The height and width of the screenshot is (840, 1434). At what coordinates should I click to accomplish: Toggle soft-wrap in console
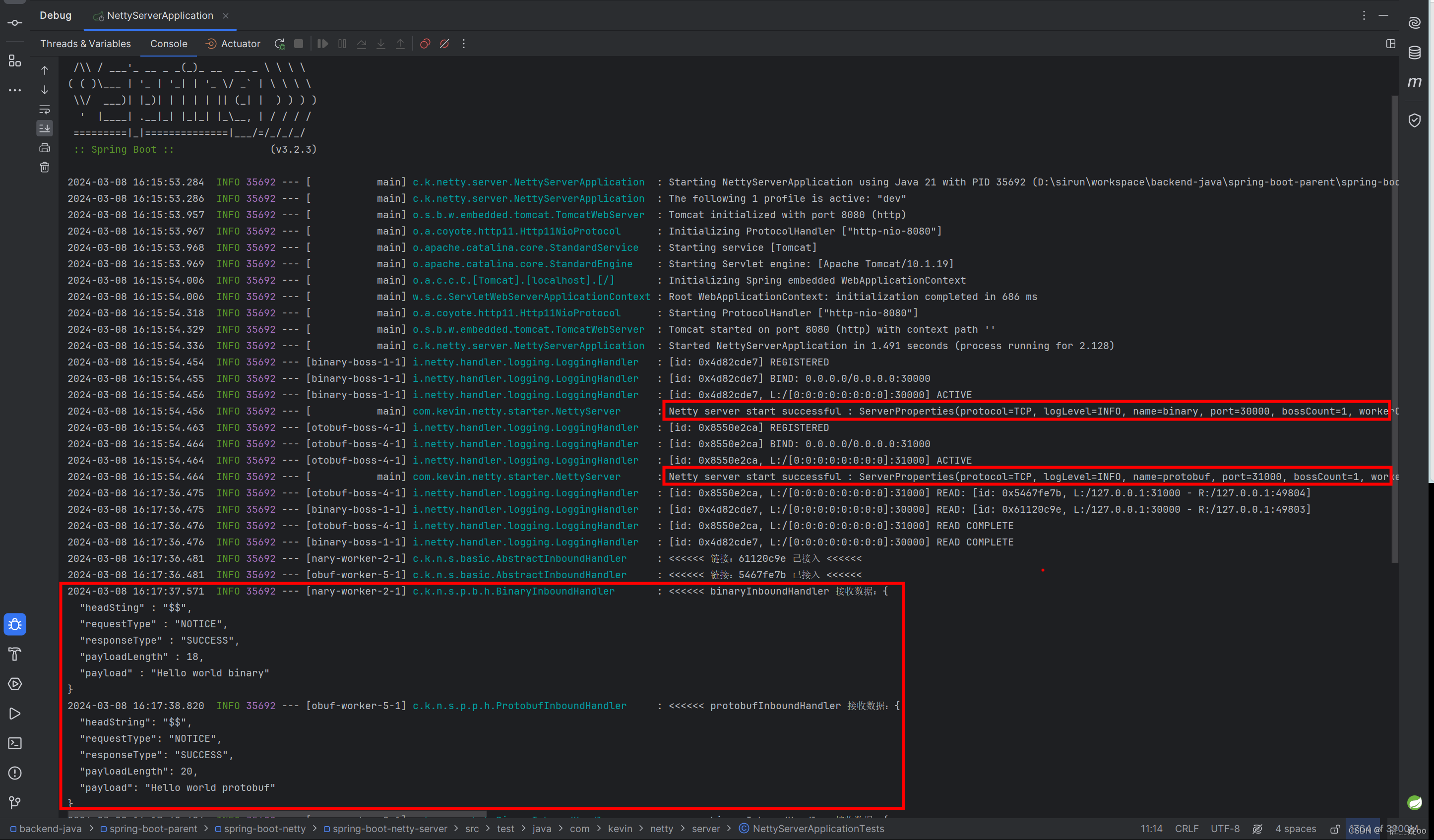pos(44,109)
